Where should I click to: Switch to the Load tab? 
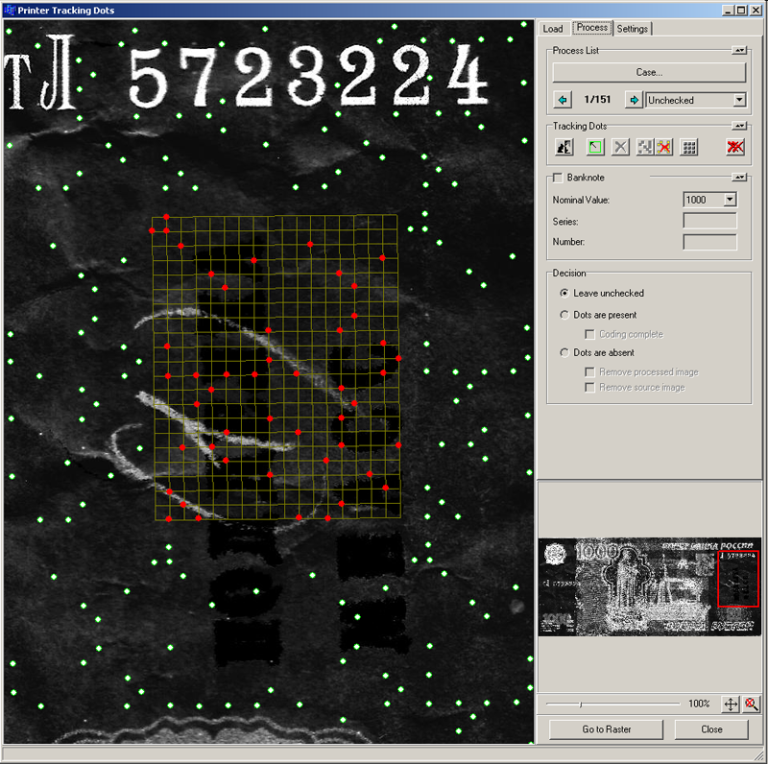[553, 29]
